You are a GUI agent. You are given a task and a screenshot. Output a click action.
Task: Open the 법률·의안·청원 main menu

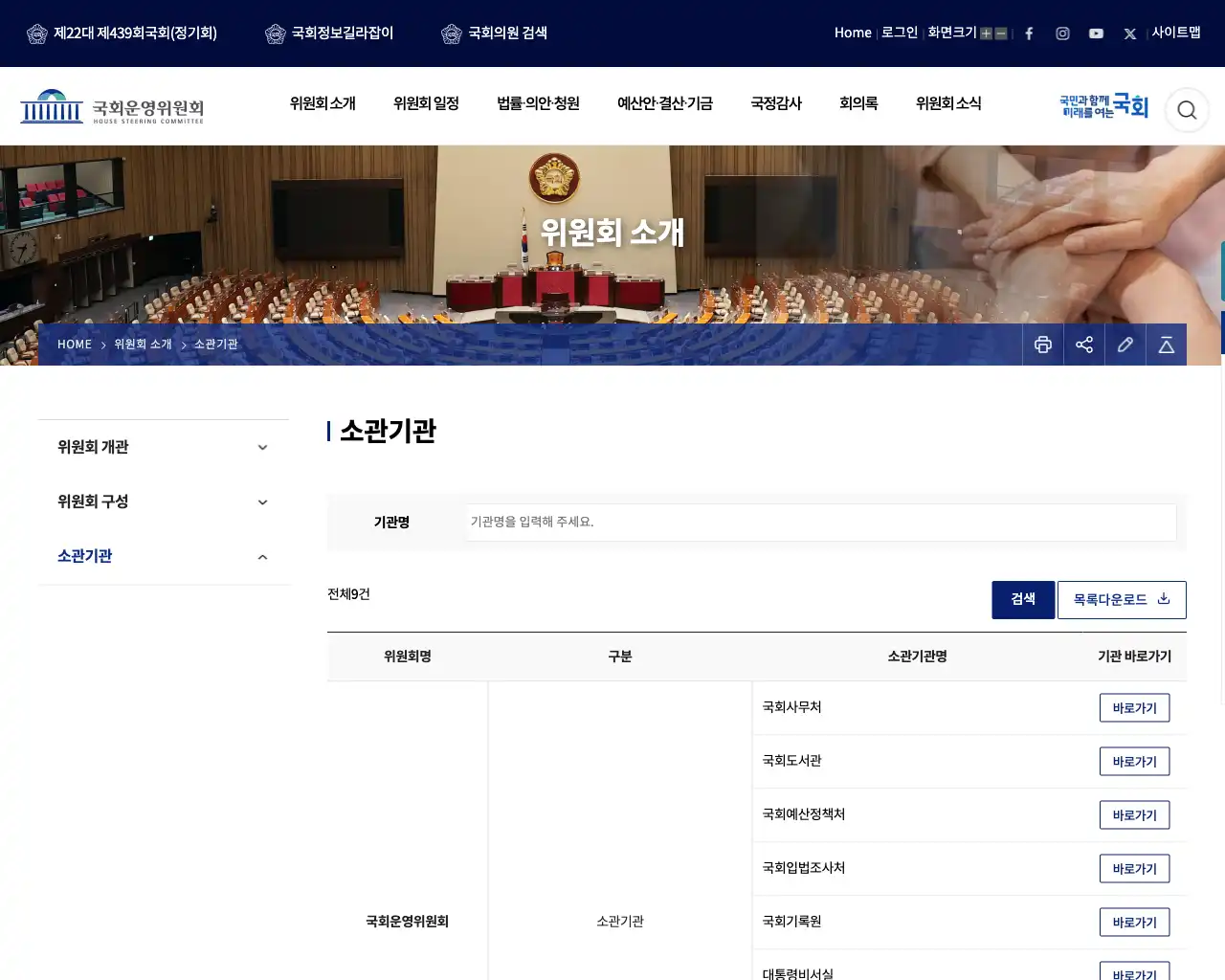(538, 103)
